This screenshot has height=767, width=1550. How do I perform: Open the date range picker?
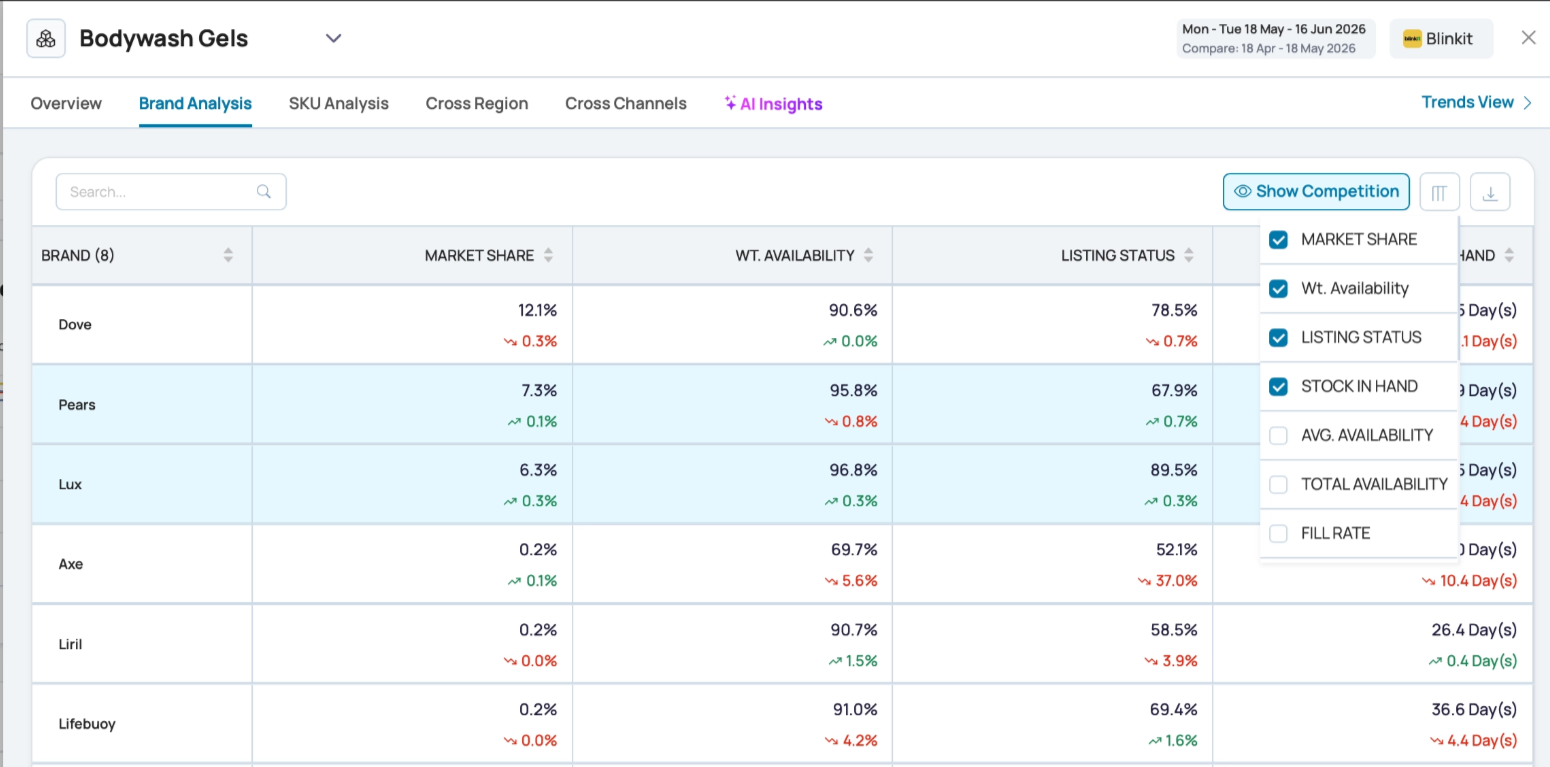(x=1275, y=39)
